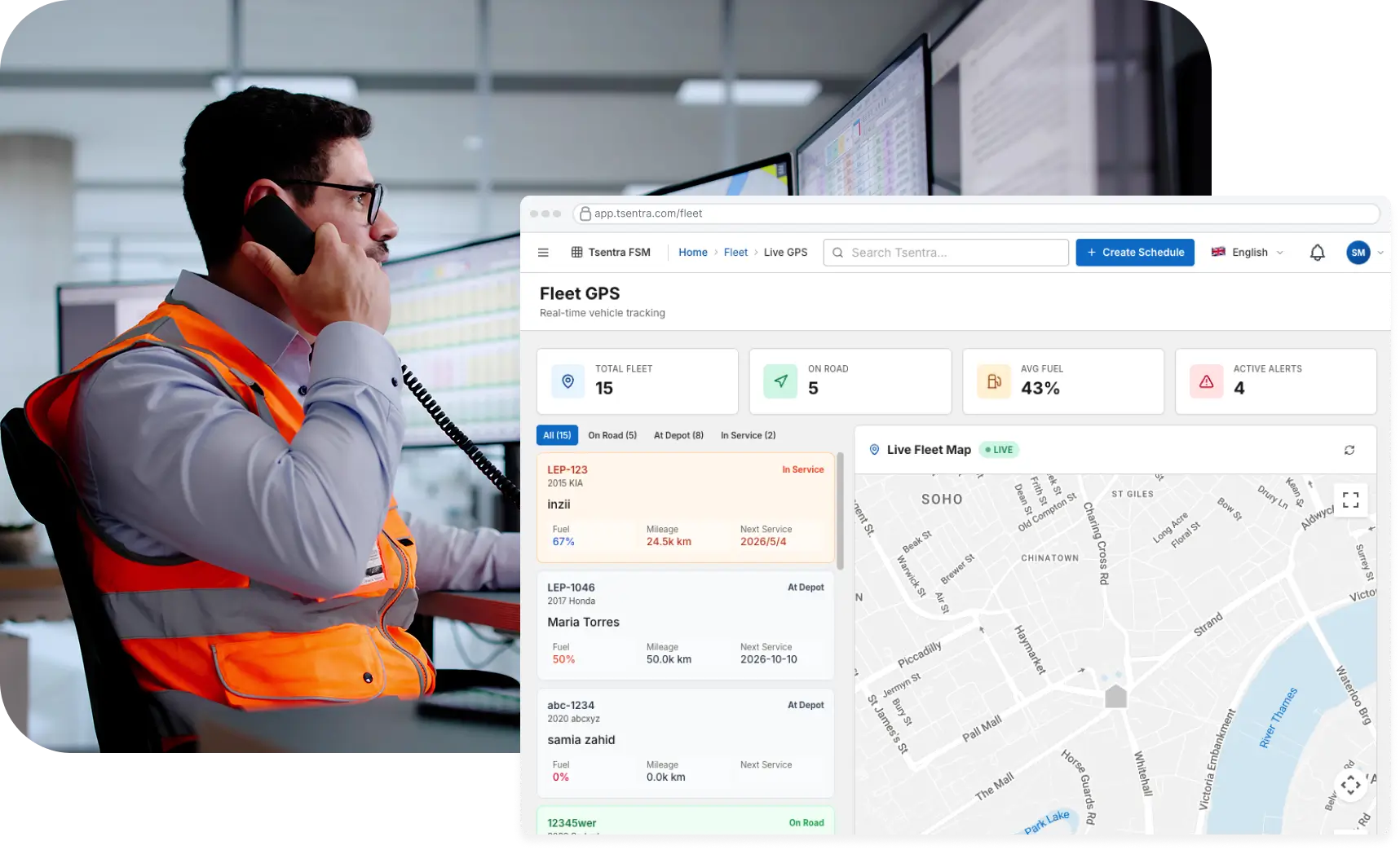Screen dimensions: 1400x850
Task: Click the 50% fuel value
Action: (563, 659)
